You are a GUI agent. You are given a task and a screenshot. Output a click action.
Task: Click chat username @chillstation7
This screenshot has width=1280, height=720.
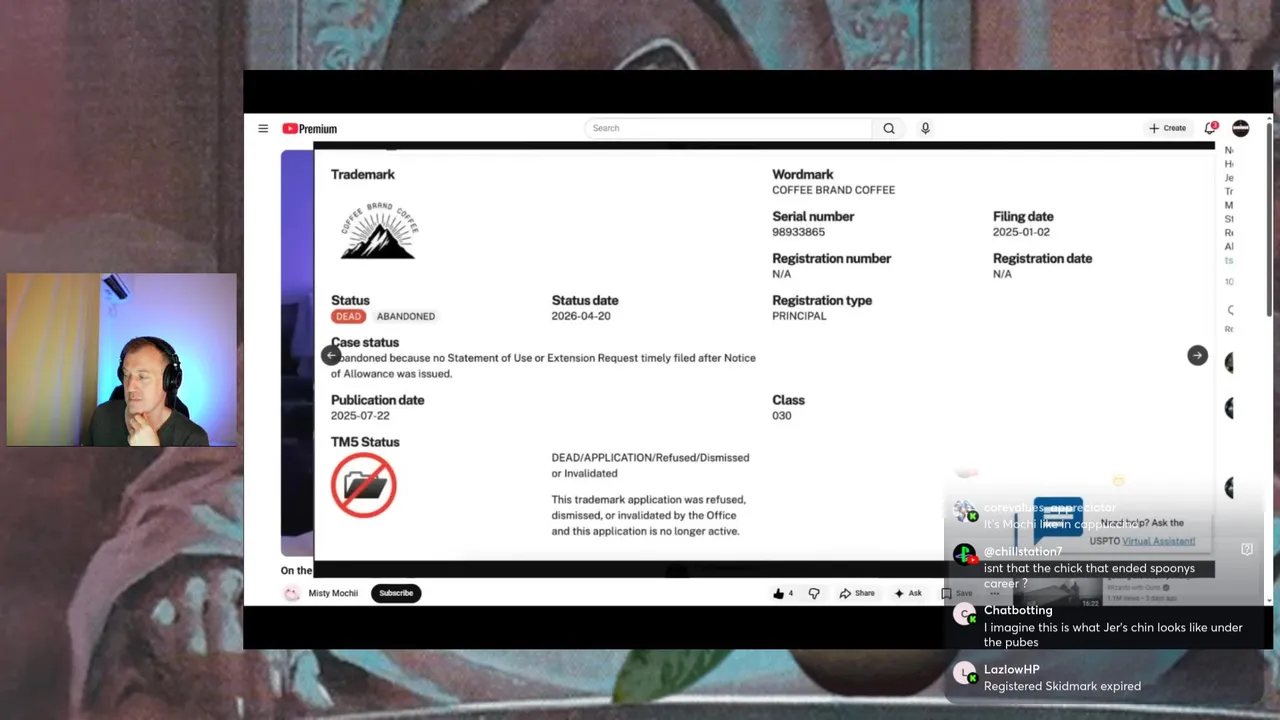pos(1023,551)
